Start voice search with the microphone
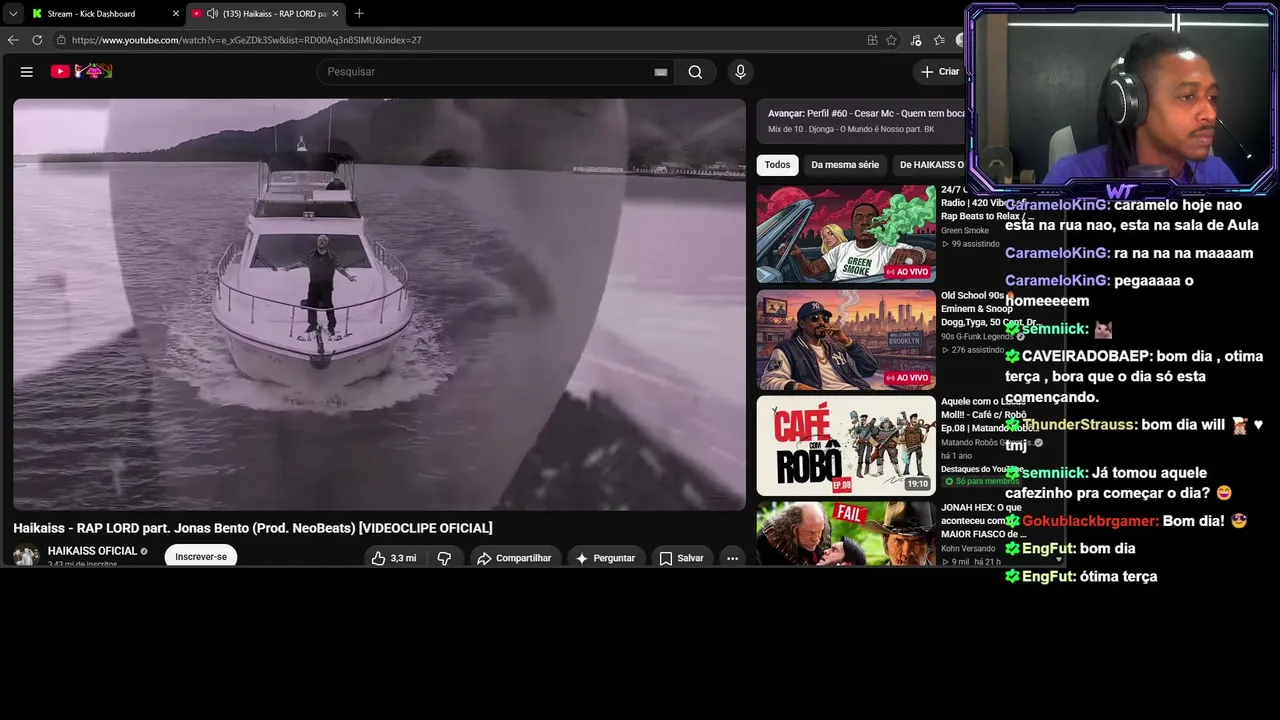 pos(740,72)
